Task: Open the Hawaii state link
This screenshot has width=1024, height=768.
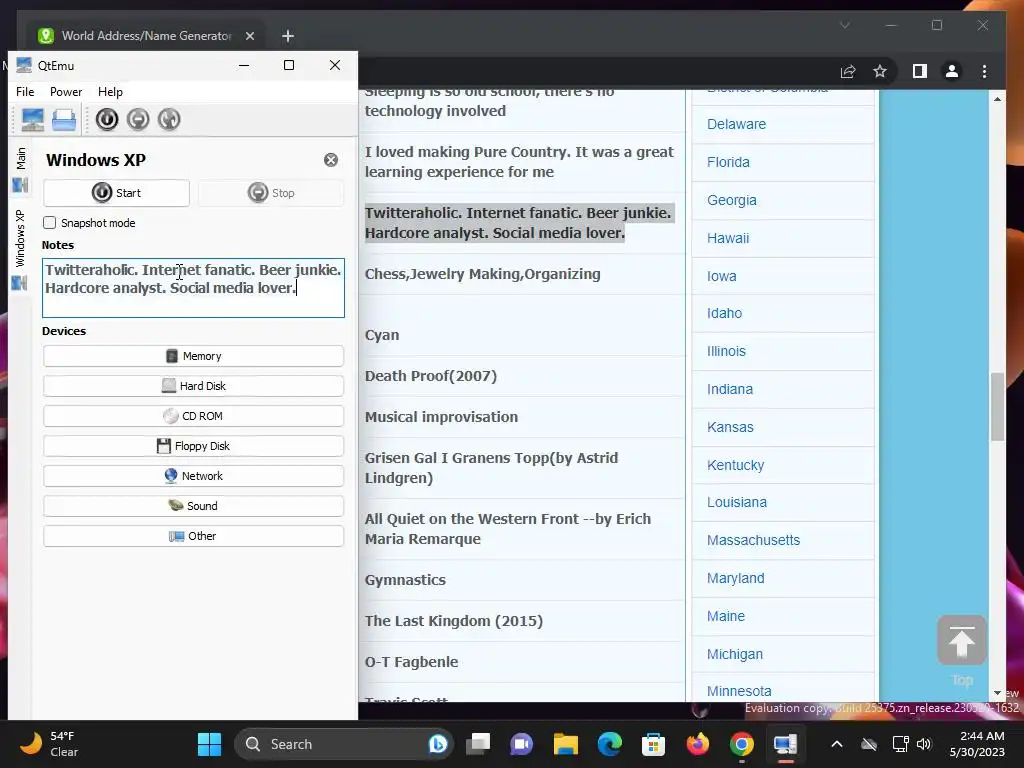Action: click(728, 238)
